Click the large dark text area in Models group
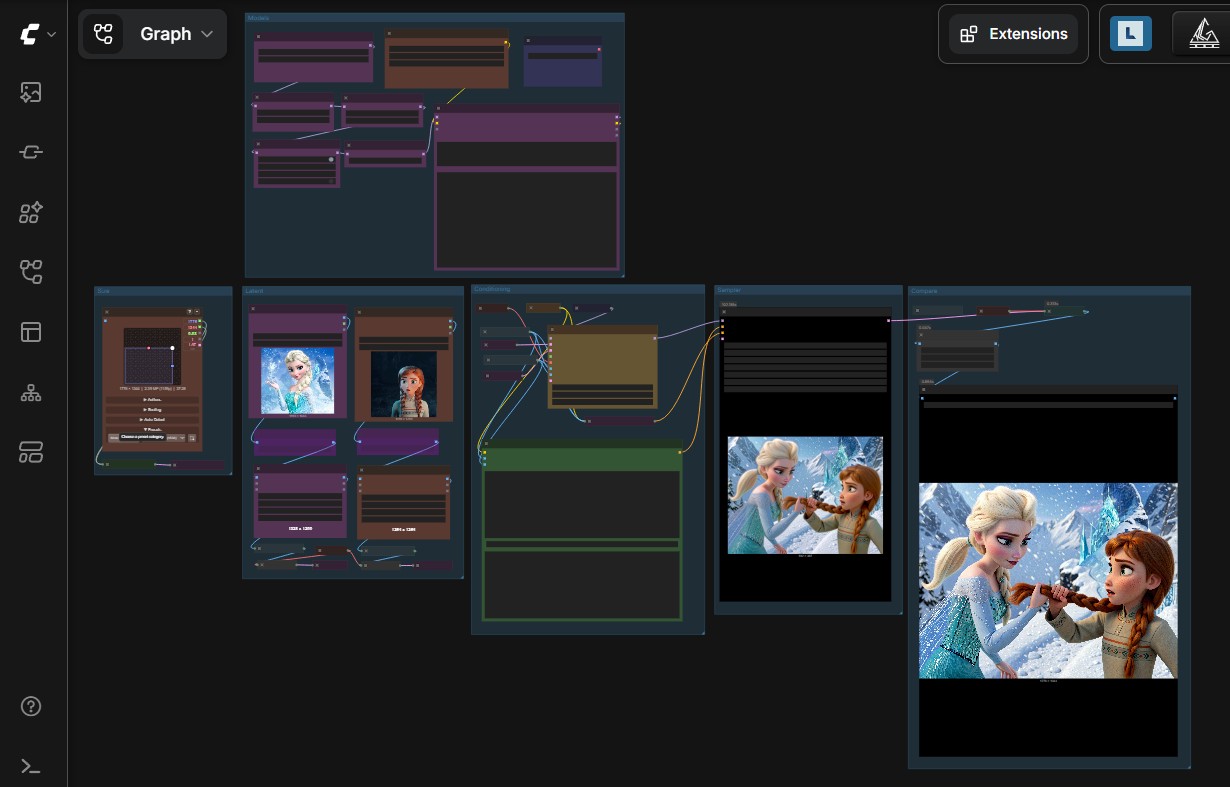The width and height of the screenshot is (1230, 787). [x=526, y=219]
